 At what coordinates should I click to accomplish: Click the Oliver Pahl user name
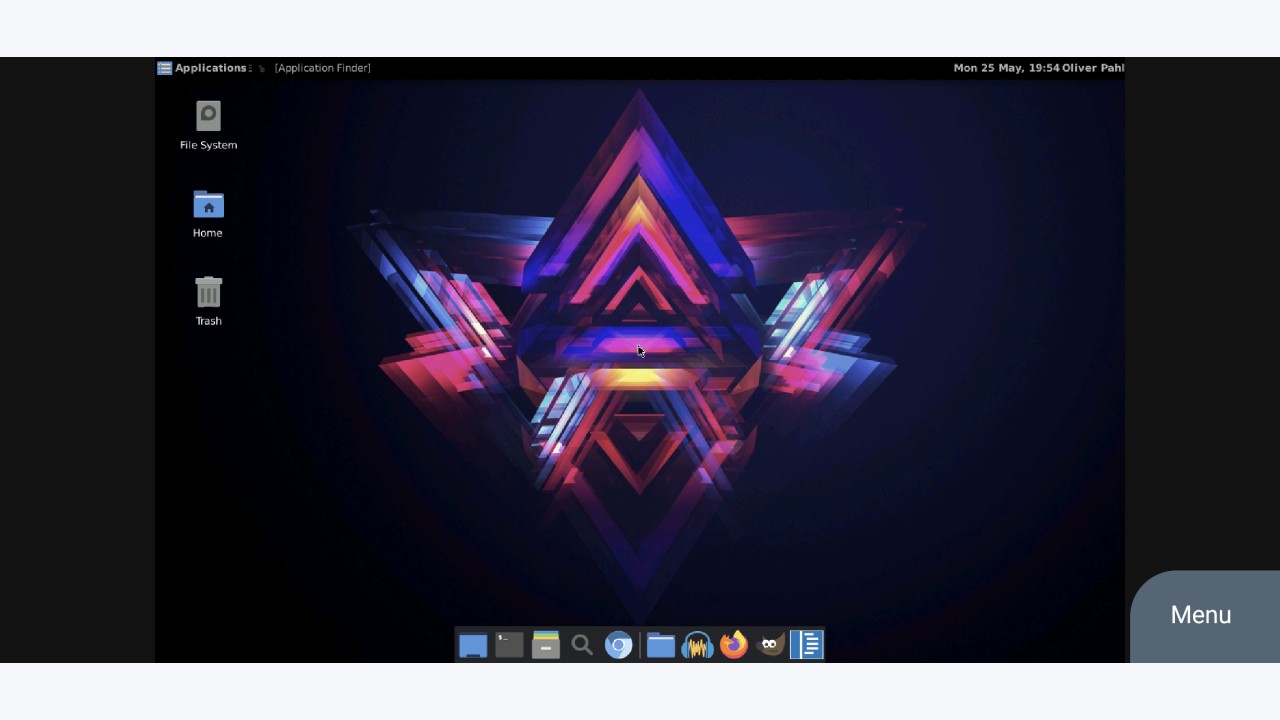point(1093,68)
